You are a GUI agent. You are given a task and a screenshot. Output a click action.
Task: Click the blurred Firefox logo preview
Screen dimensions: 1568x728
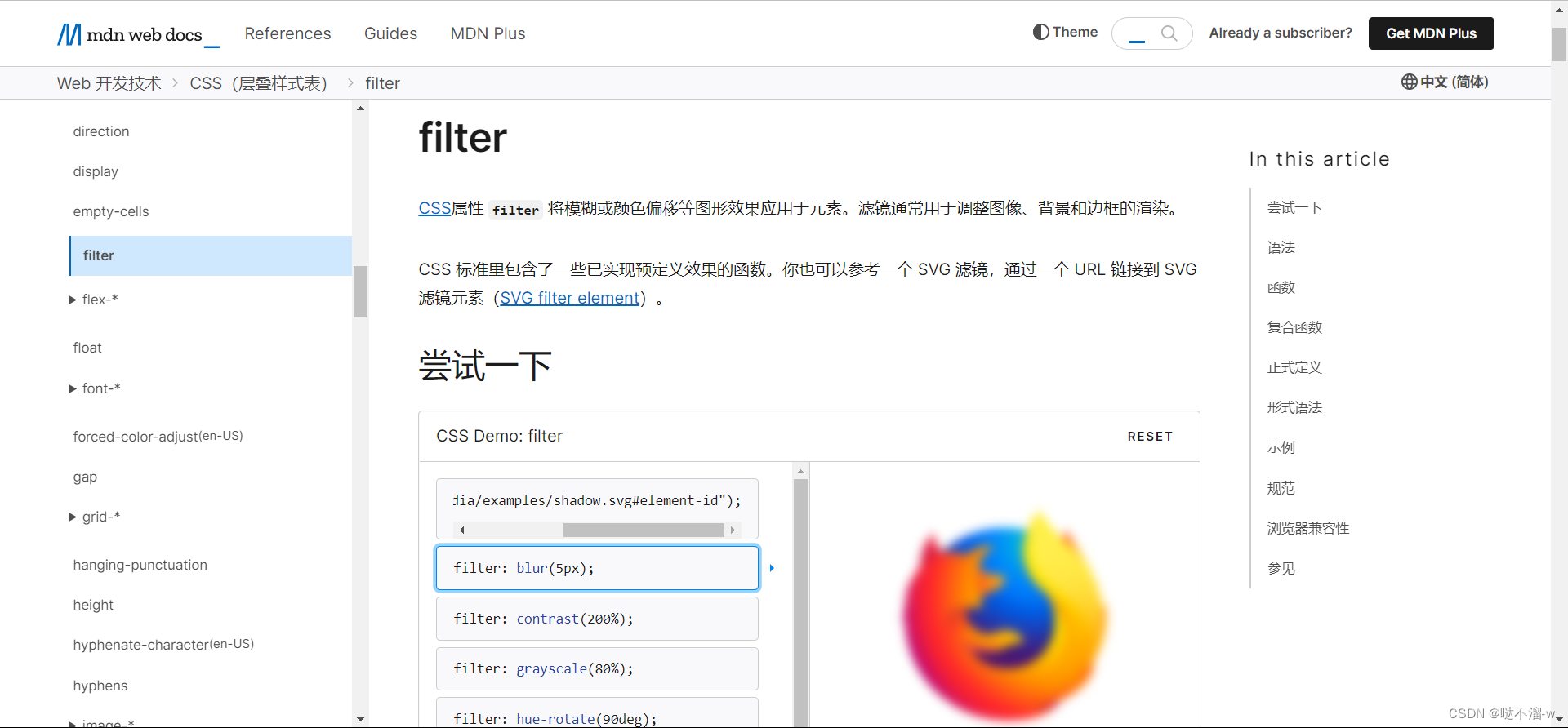click(x=1004, y=616)
